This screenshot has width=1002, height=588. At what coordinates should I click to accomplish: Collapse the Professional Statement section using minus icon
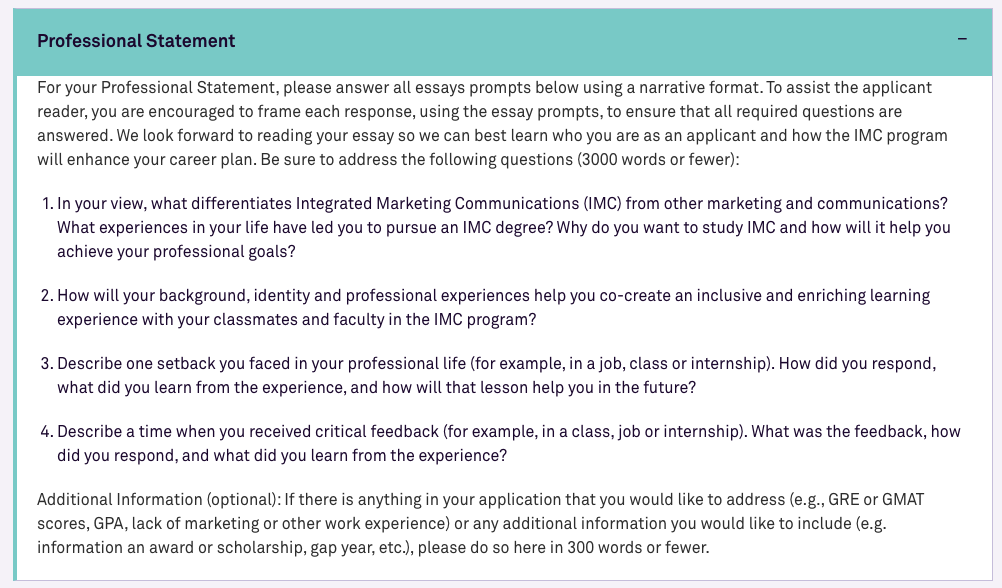point(962,40)
